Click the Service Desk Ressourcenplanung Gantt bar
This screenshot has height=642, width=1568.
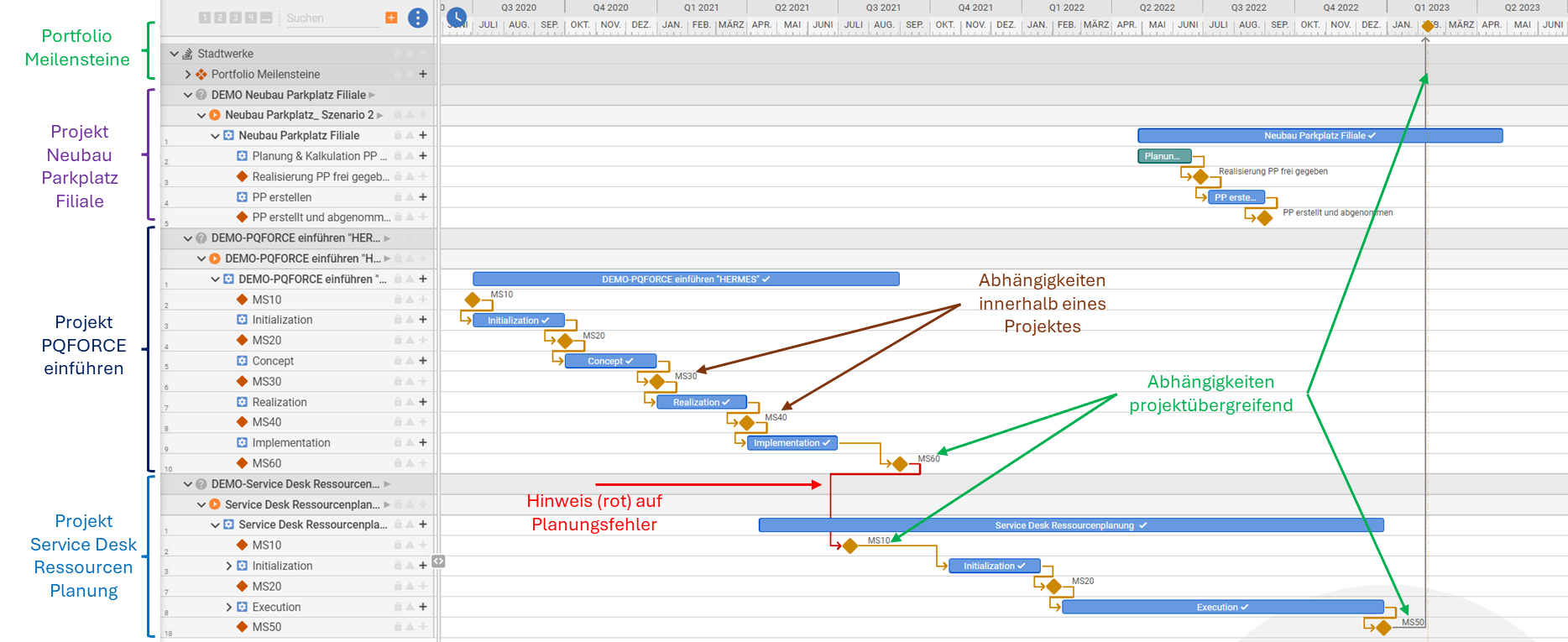[1070, 525]
